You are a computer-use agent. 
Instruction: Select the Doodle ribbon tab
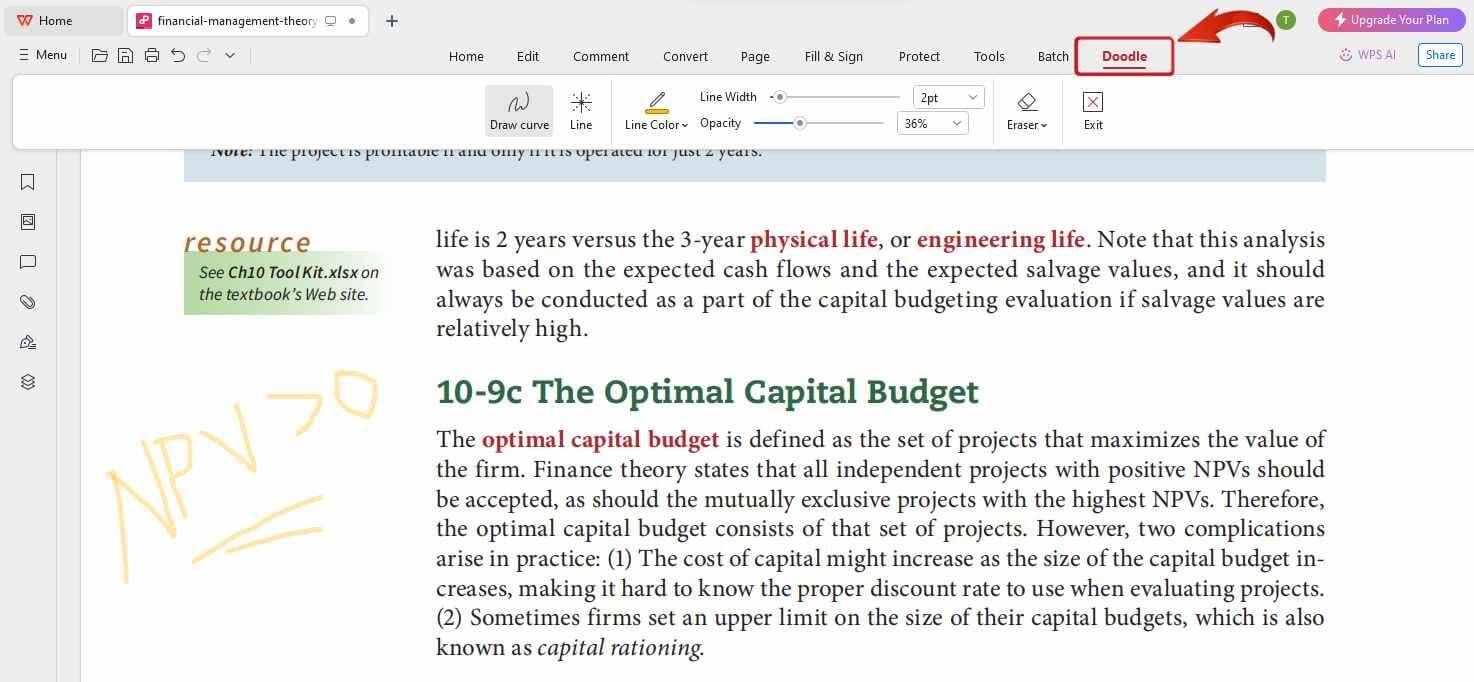coord(1124,56)
